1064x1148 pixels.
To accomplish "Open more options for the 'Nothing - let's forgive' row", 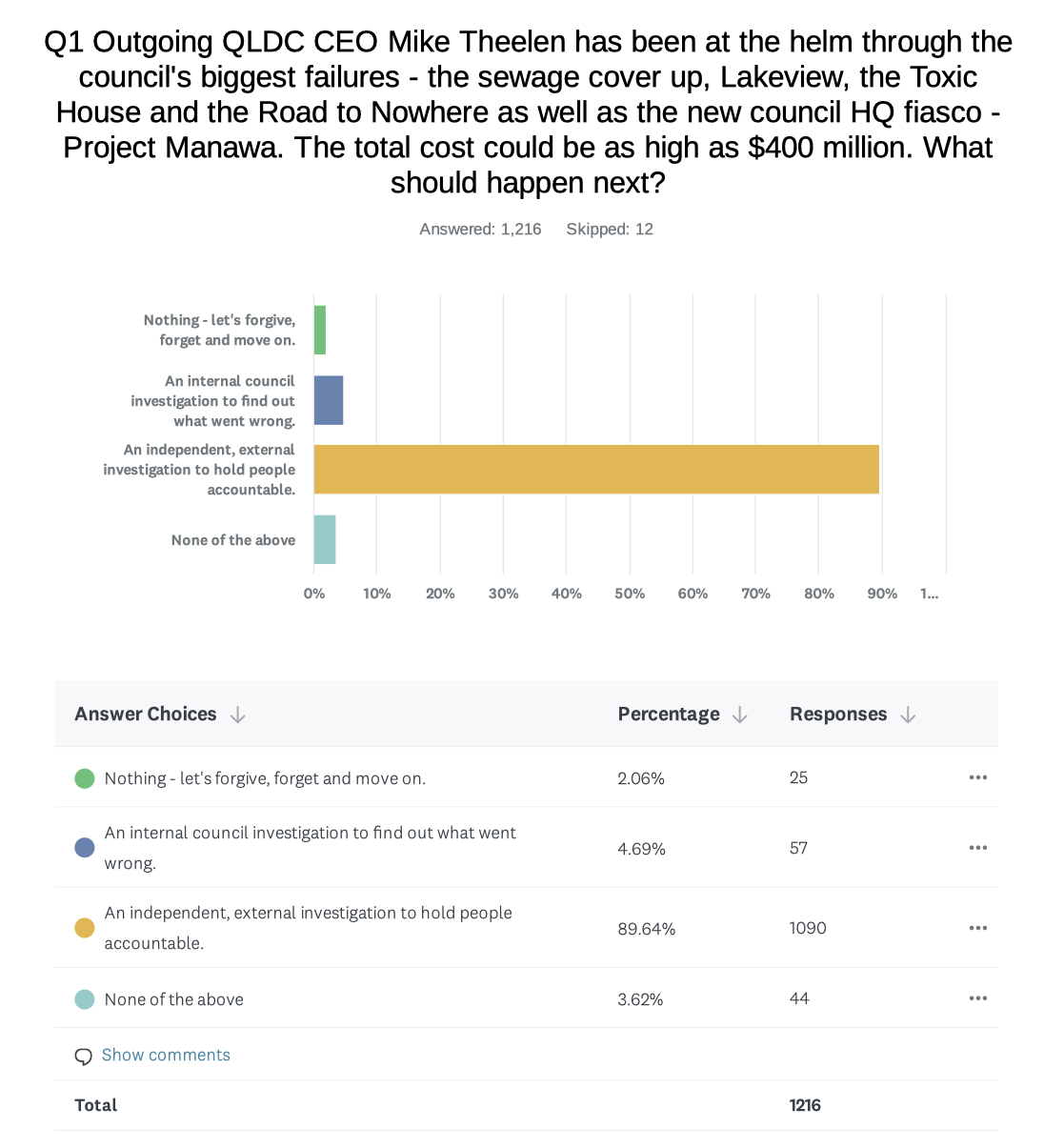I will point(978,777).
